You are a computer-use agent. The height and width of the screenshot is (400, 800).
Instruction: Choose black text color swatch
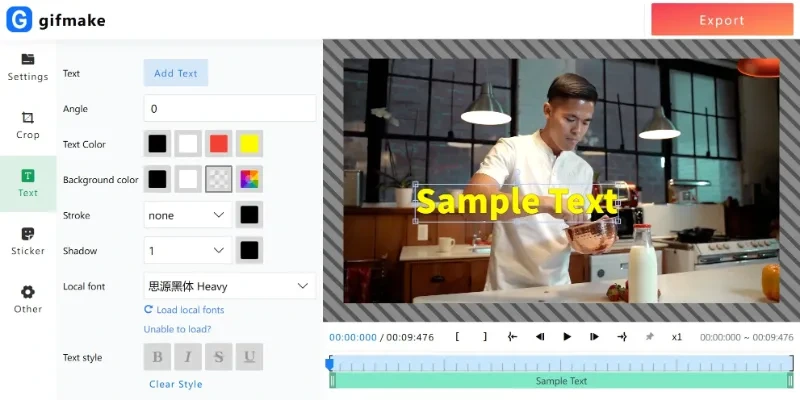pos(157,144)
